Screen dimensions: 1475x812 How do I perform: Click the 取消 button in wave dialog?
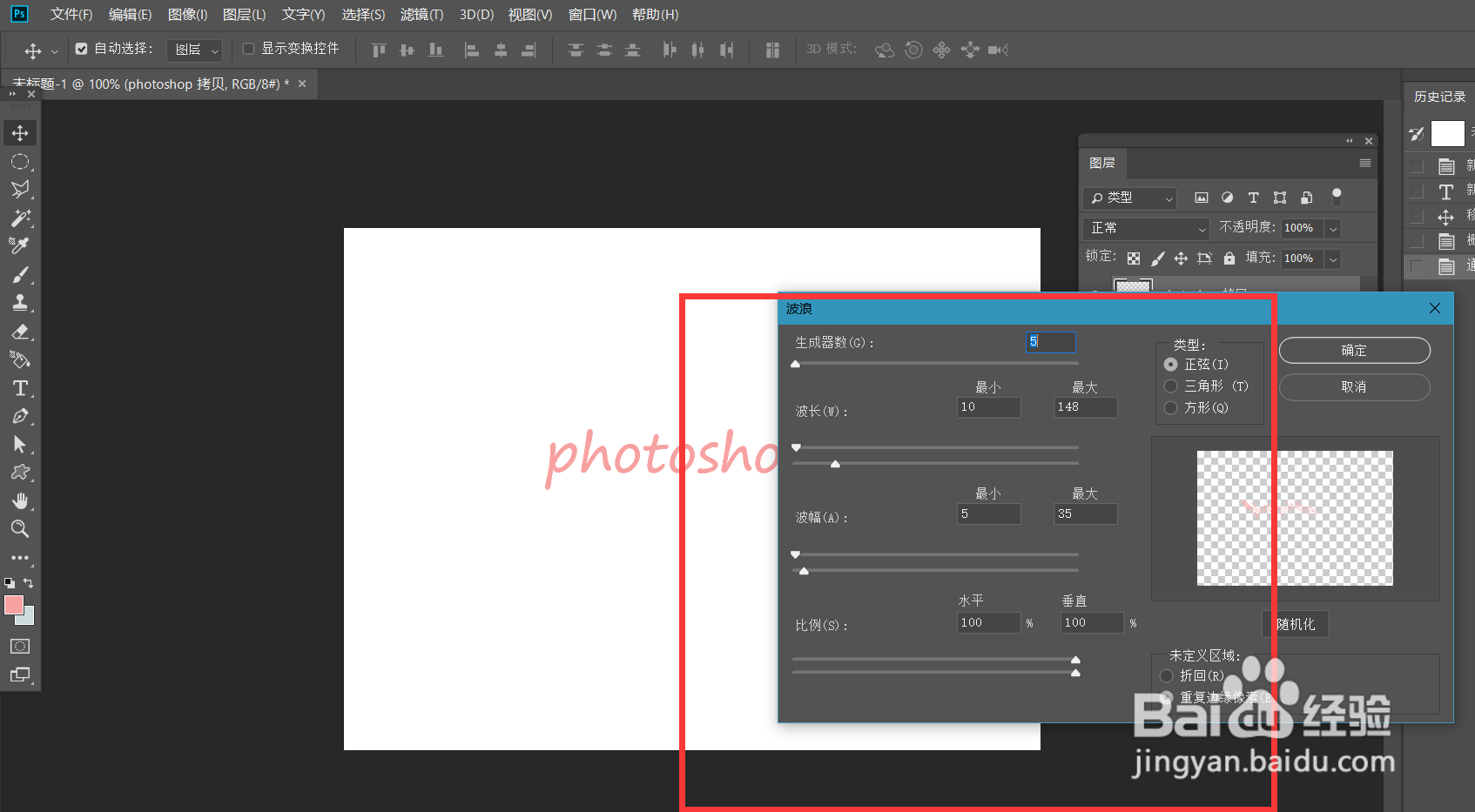pos(1354,387)
